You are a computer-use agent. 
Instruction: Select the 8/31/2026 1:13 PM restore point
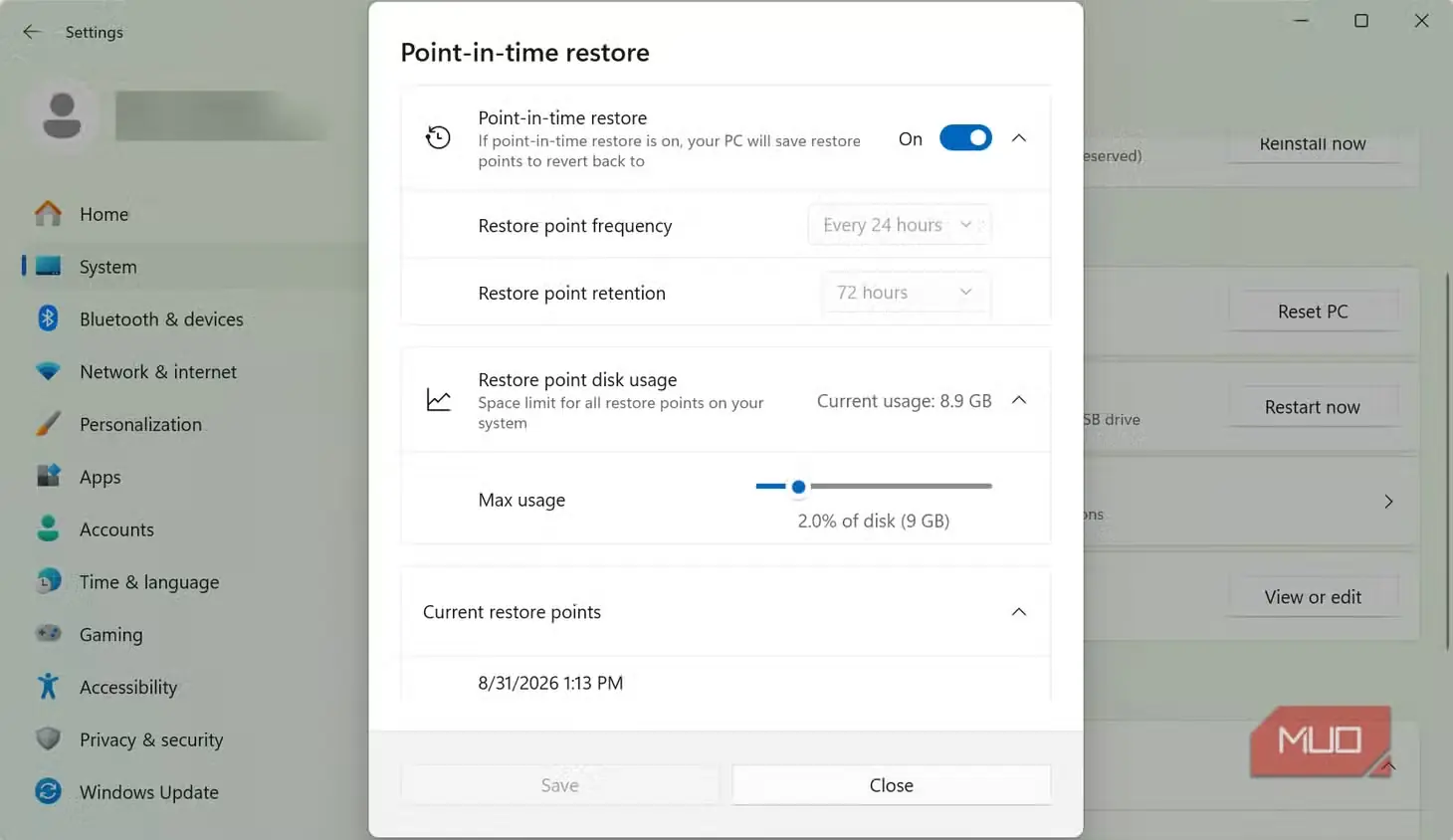pos(550,683)
